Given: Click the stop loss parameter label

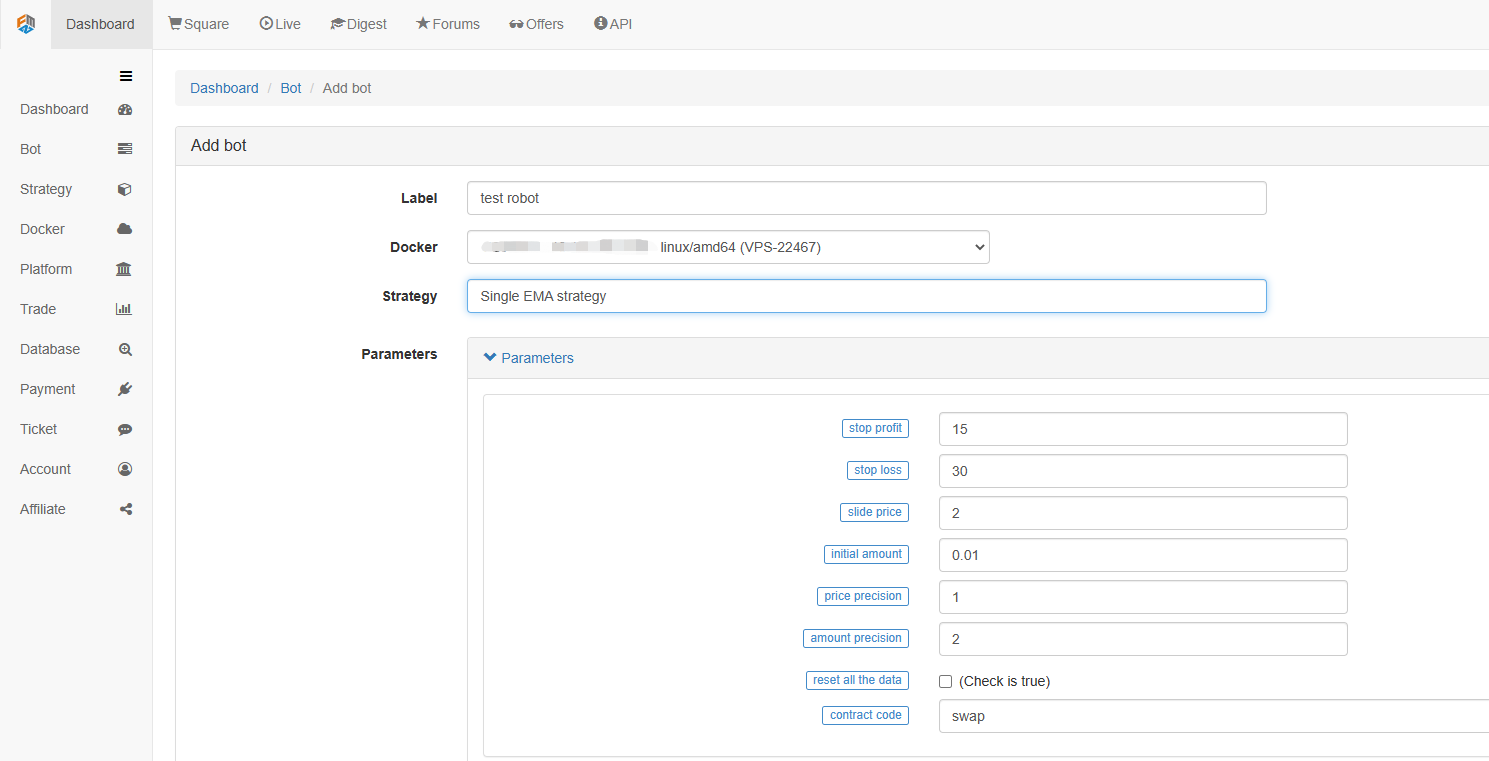Looking at the screenshot, I should [878, 470].
